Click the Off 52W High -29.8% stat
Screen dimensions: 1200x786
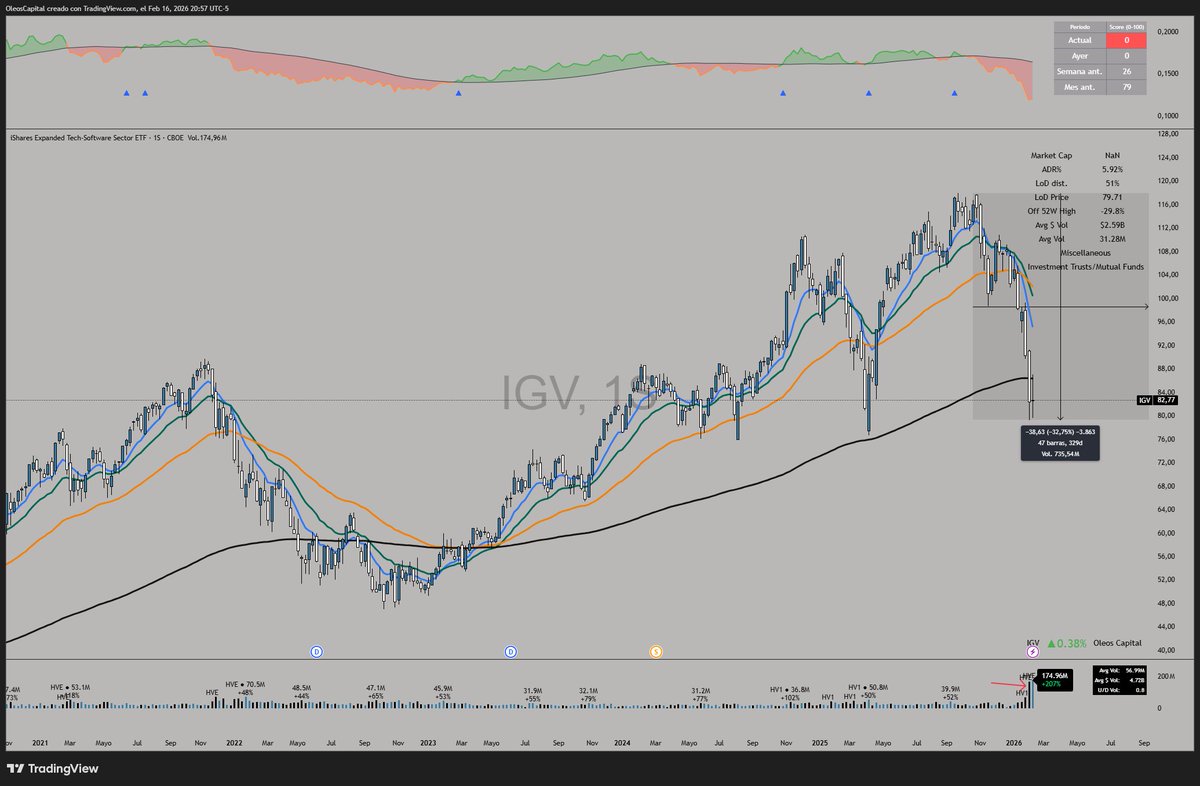click(1076, 212)
